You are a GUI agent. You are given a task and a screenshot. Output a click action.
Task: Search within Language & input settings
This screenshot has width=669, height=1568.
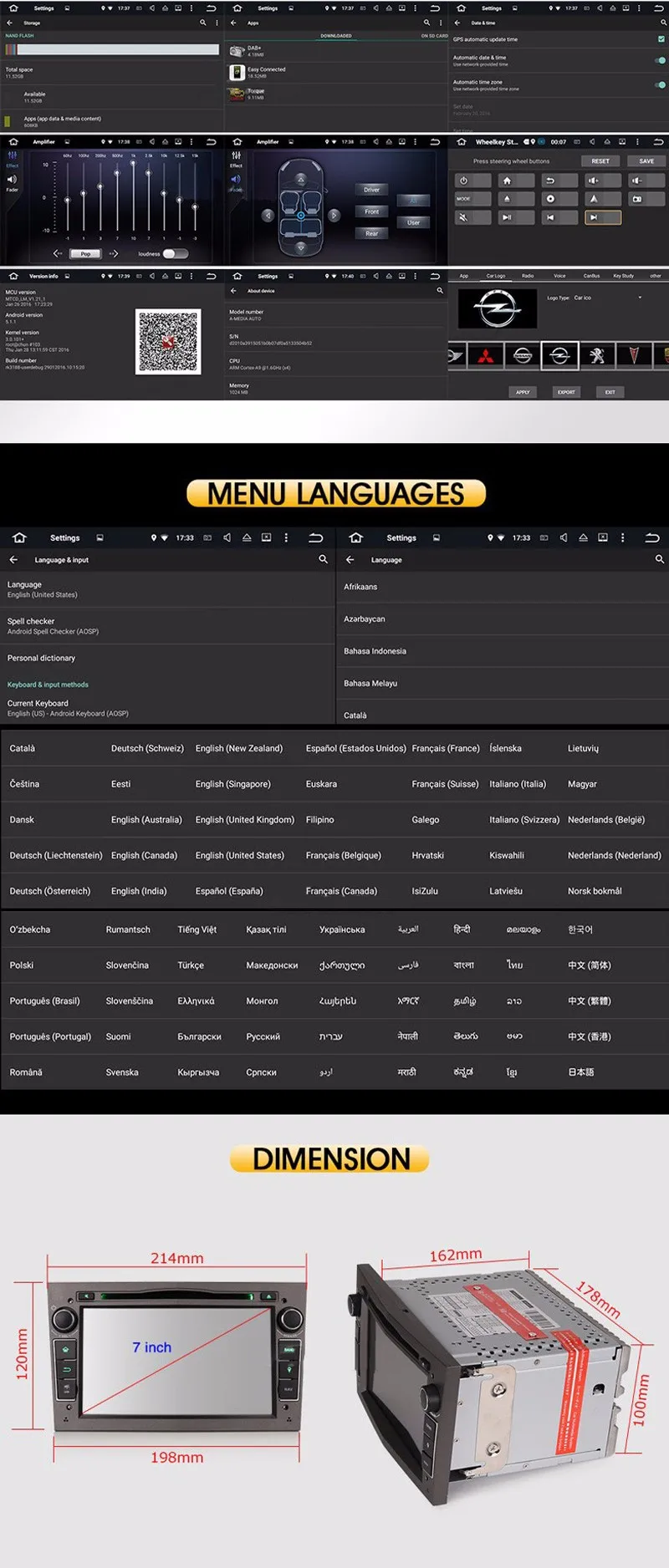[x=323, y=559]
